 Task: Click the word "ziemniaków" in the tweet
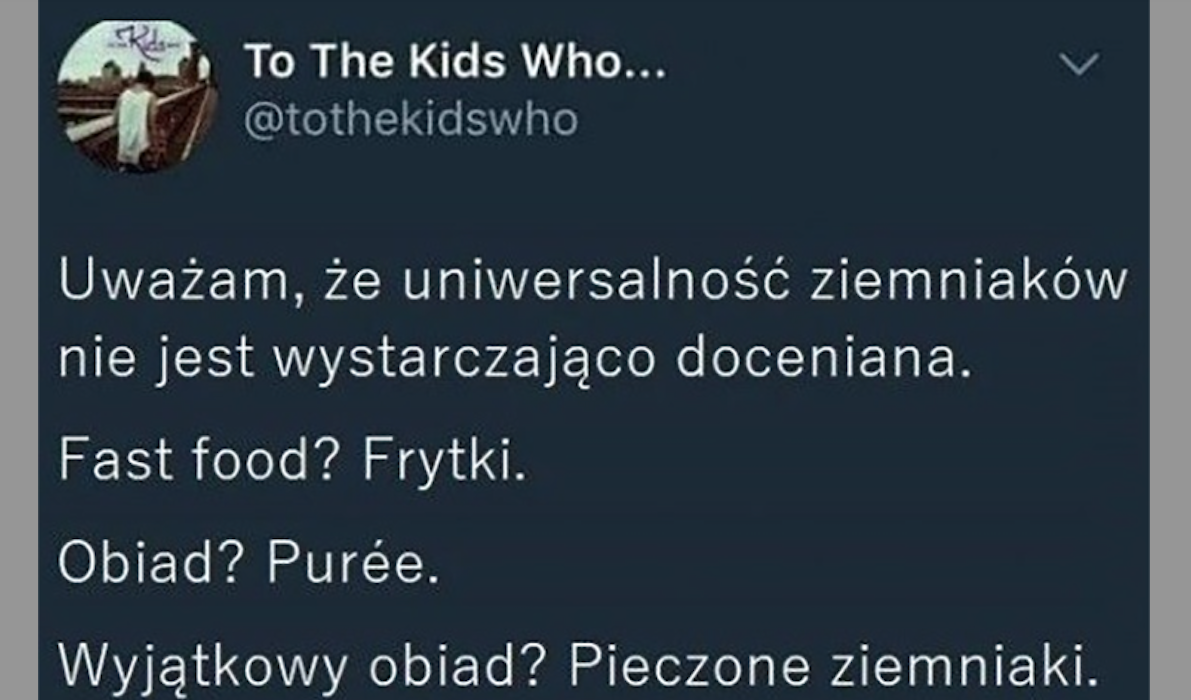[968, 281]
